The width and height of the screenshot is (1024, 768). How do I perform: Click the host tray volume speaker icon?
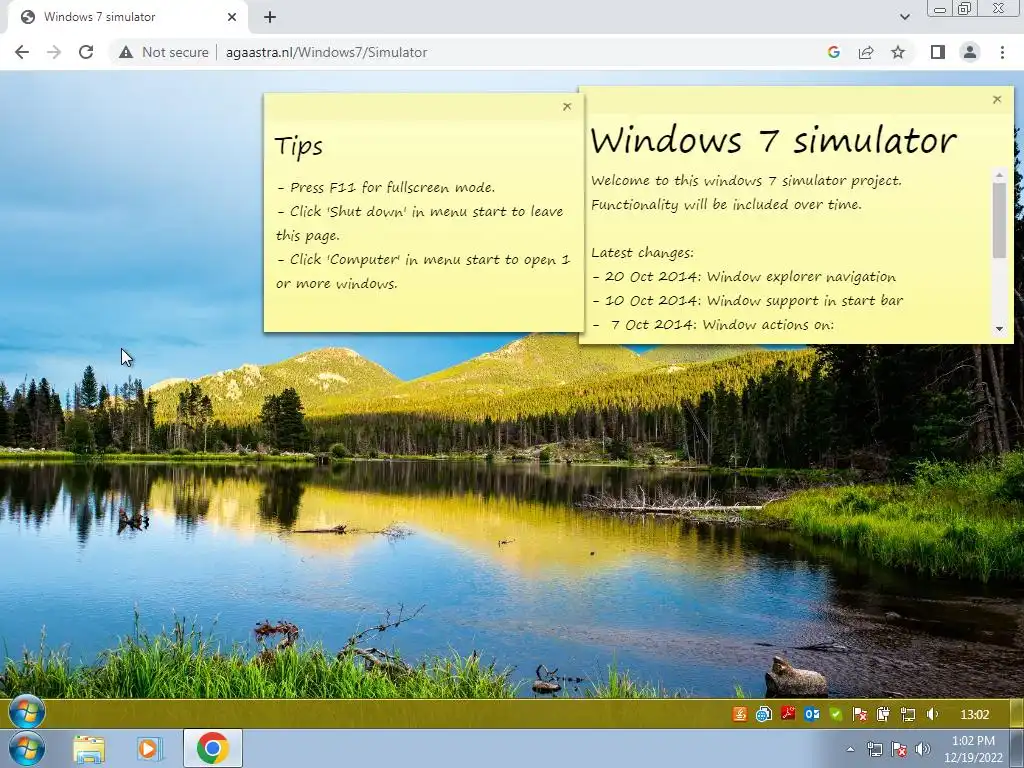923,749
